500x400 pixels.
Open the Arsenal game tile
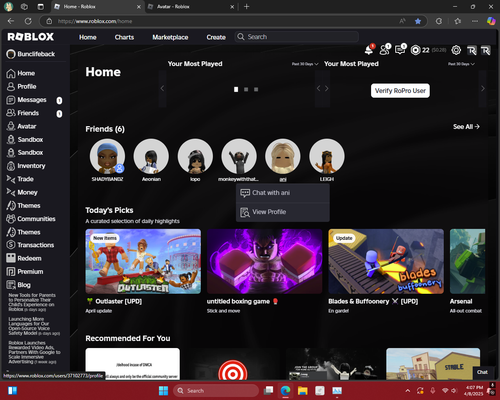(467, 261)
